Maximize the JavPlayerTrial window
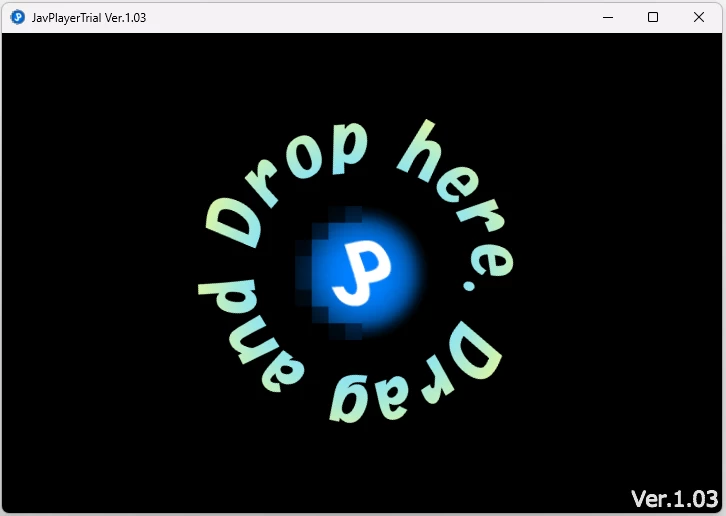Image resolution: width=726 pixels, height=516 pixels. point(653,17)
